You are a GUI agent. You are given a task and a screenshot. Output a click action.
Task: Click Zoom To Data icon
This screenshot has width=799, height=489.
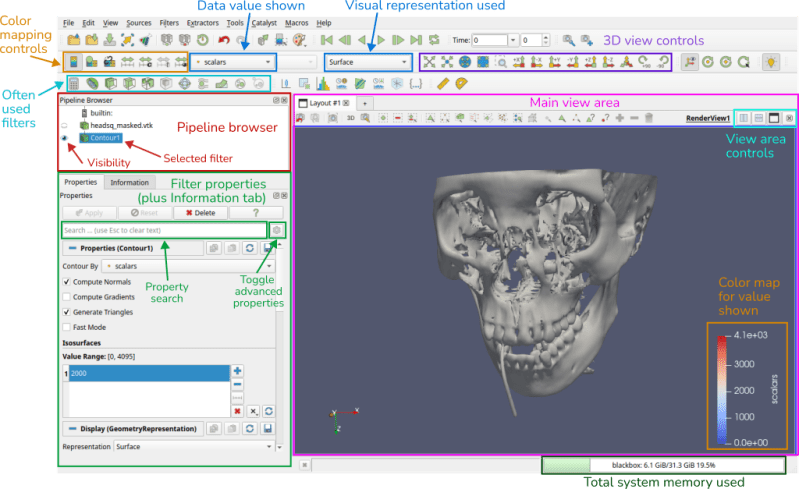[x=447, y=62]
